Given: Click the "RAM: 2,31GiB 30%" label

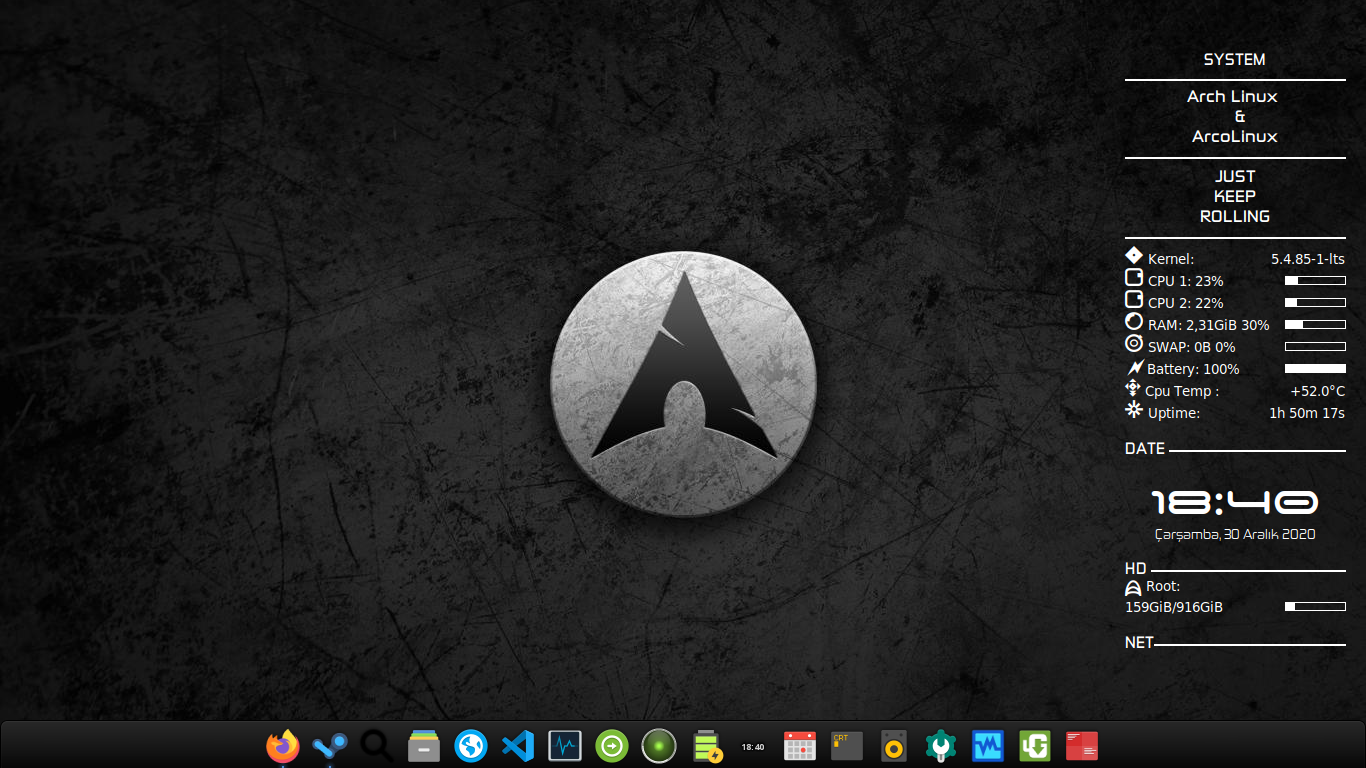Looking at the screenshot, I should [x=1209, y=325].
